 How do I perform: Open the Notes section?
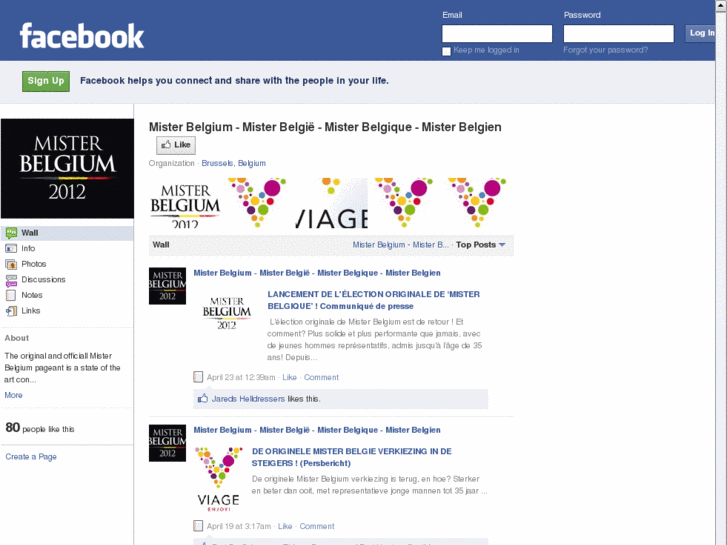(x=32, y=295)
